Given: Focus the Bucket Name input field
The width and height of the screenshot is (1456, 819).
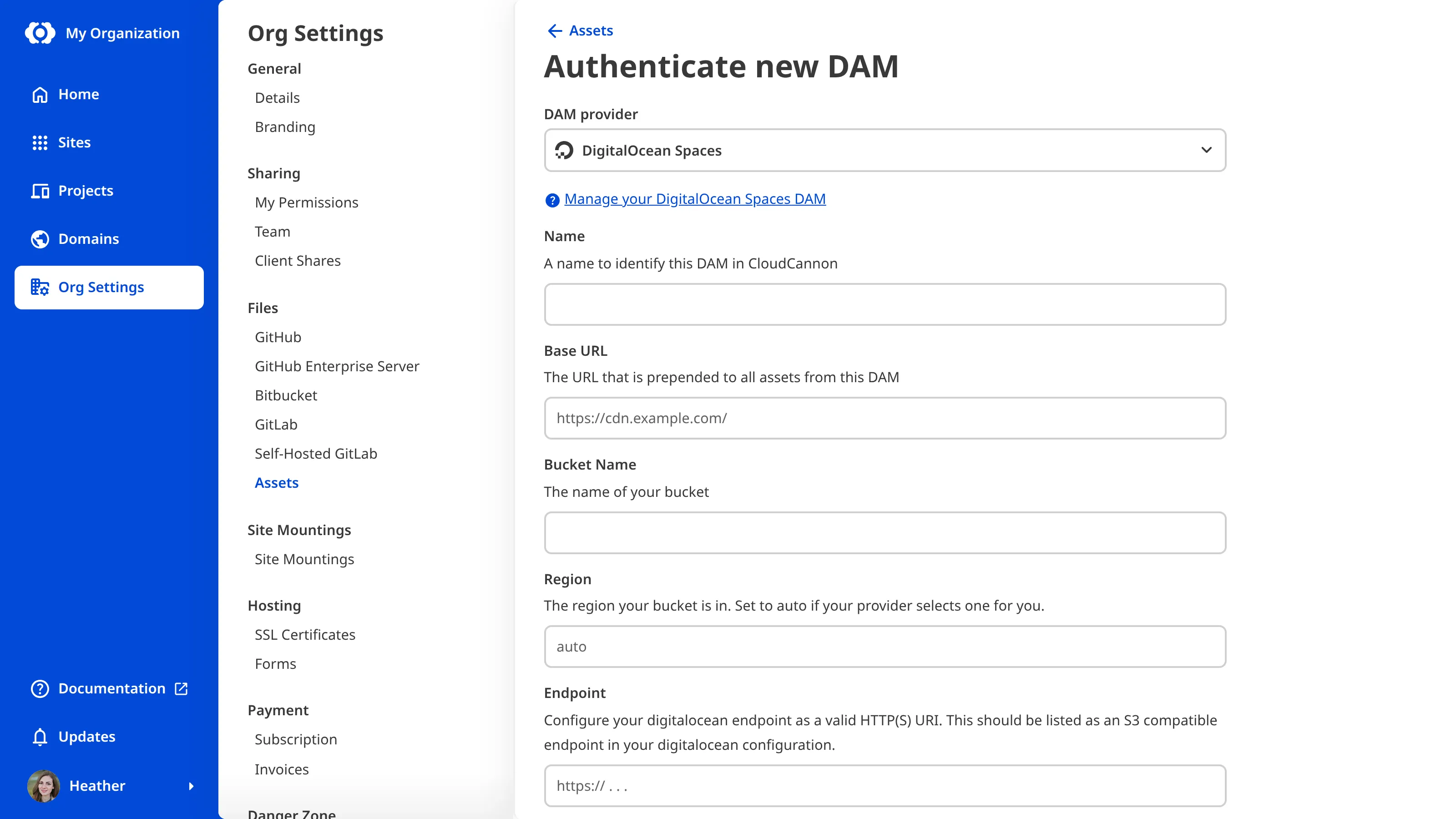Looking at the screenshot, I should click(885, 532).
